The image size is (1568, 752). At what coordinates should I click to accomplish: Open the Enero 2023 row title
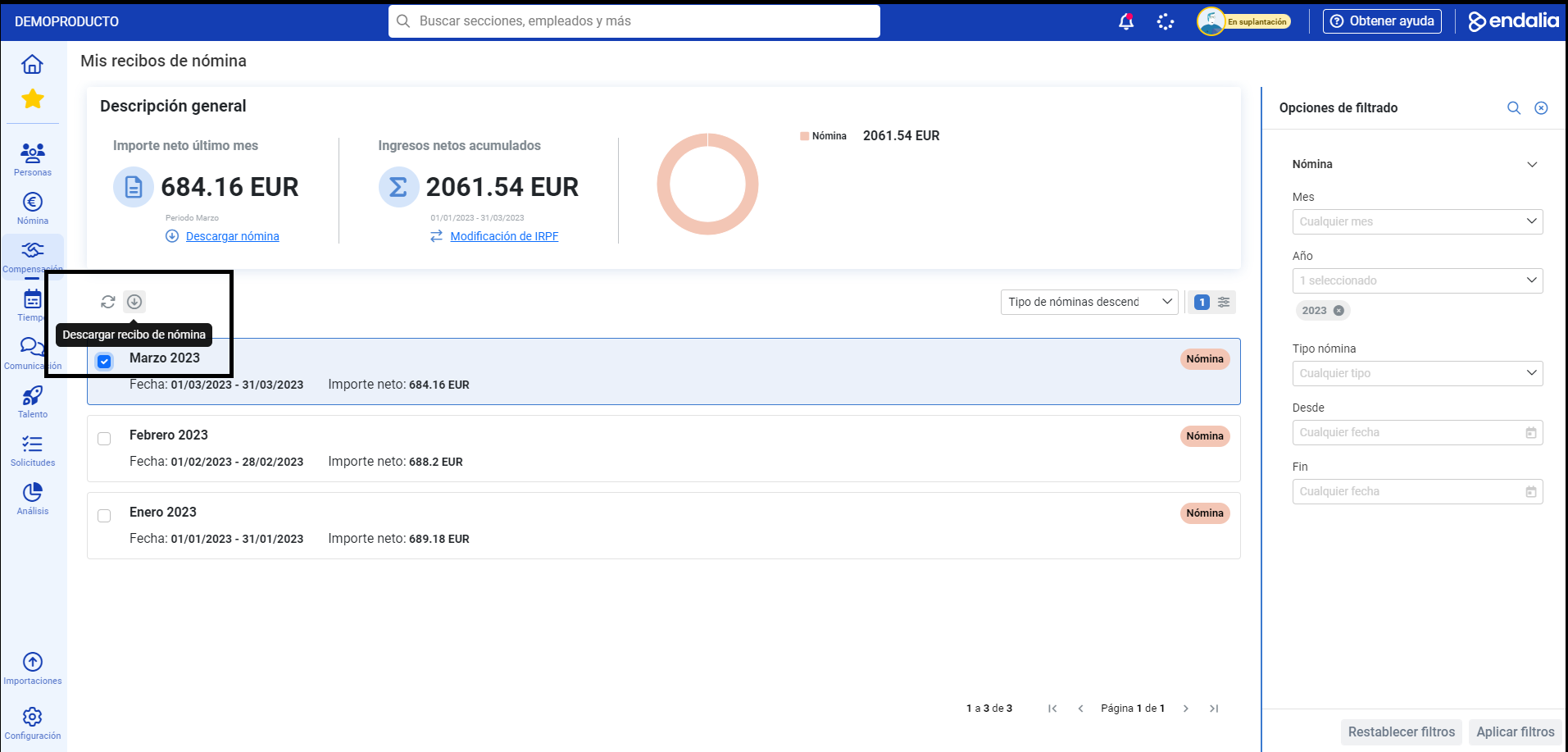coord(163,512)
